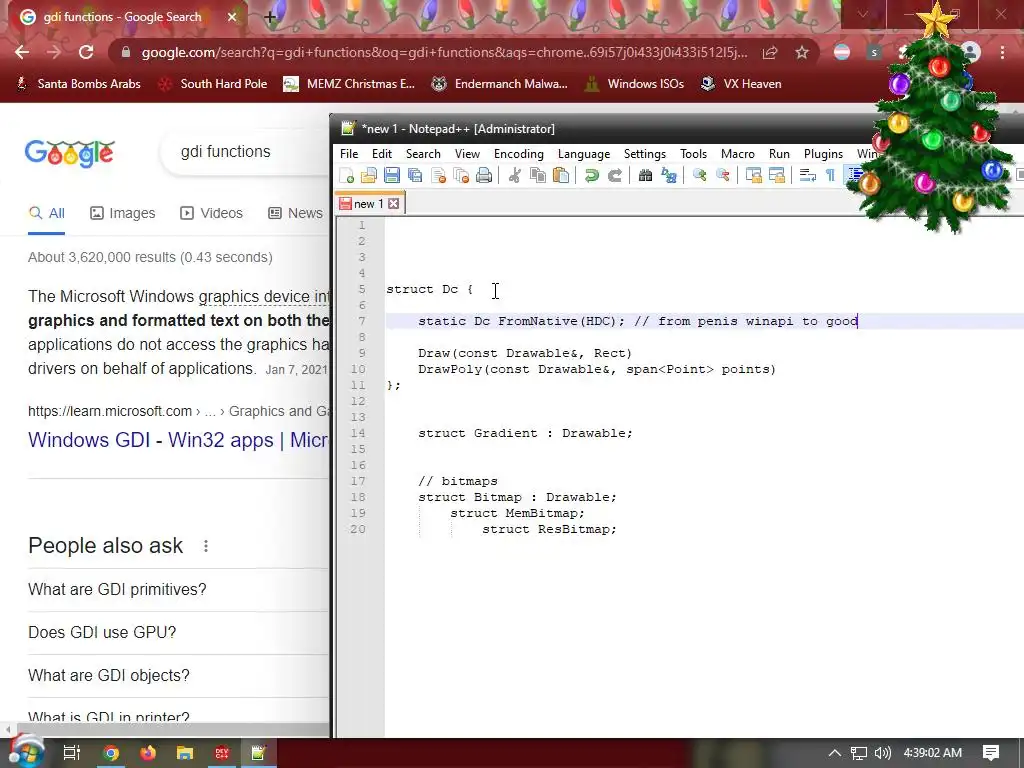This screenshot has height=768, width=1024.
Task: Print the document from Notepad++ toolbar
Action: coord(484,175)
